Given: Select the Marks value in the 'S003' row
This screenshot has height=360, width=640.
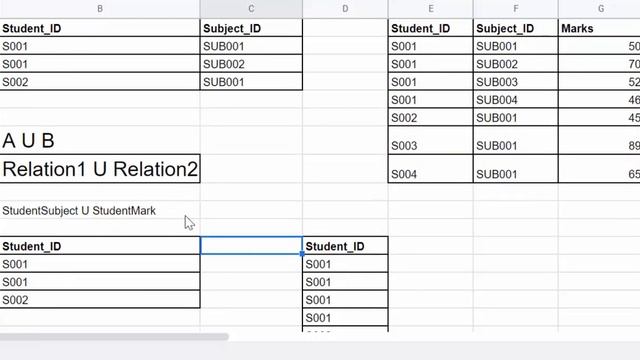Looking at the screenshot, I should tap(599, 140).
